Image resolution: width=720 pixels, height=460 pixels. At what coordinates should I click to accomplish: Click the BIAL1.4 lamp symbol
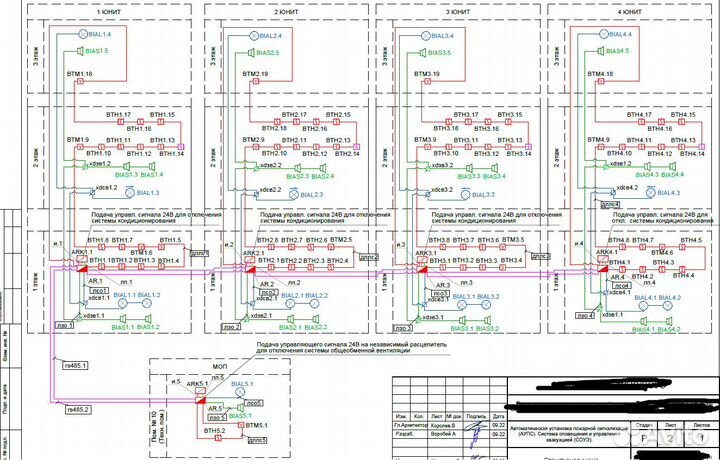(85, 36)
